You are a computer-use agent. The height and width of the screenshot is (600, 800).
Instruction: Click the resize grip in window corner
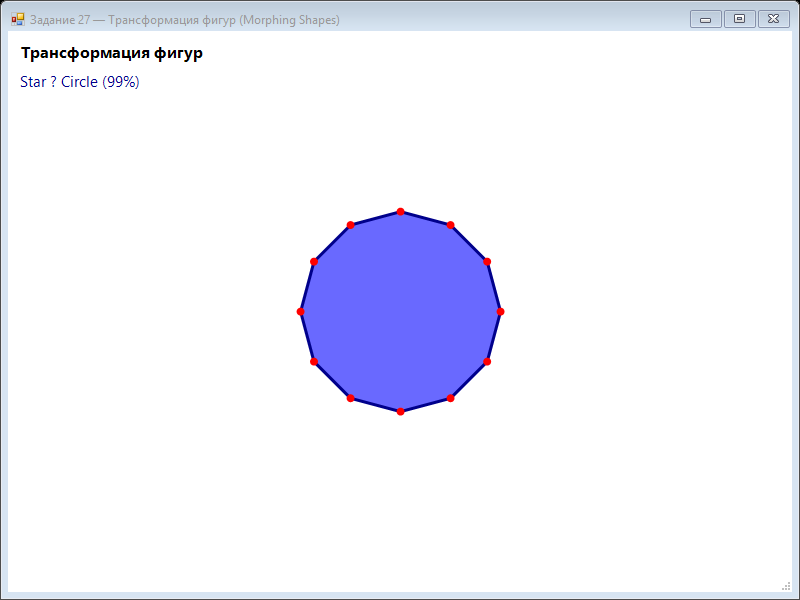coord(786,587)
